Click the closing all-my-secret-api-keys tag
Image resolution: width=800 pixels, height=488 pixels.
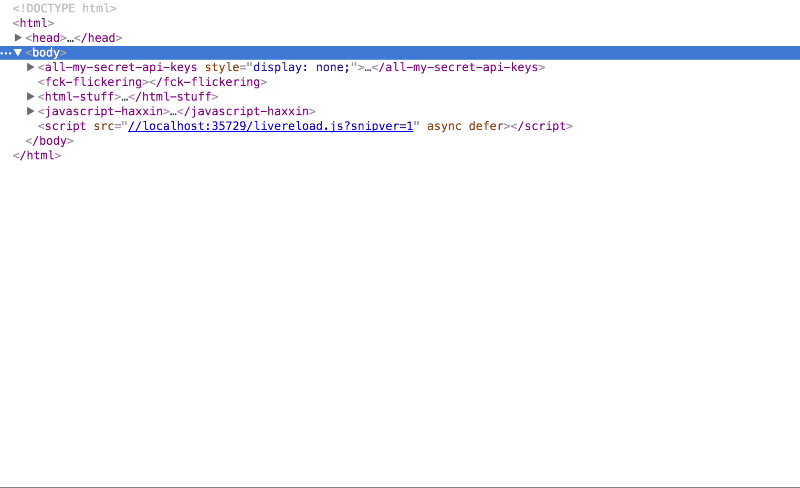point(458,67)
